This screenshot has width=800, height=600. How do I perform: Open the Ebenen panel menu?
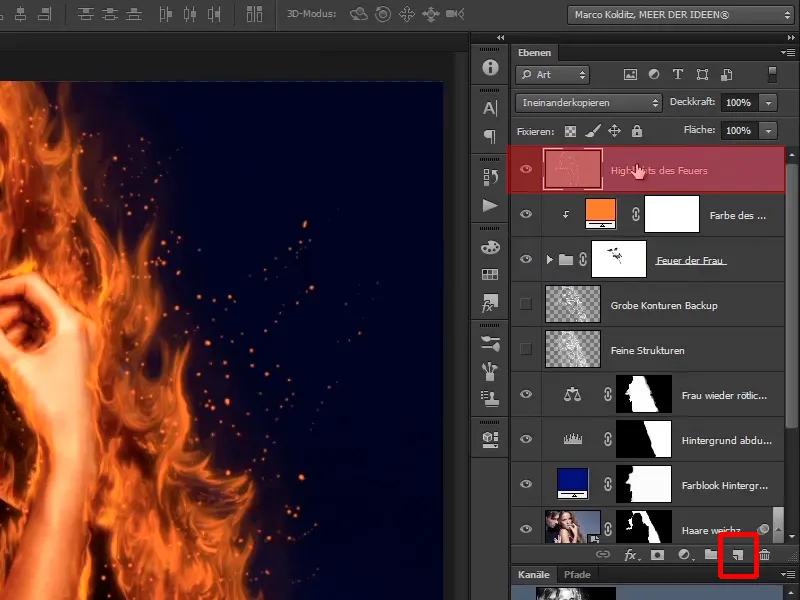788,53
